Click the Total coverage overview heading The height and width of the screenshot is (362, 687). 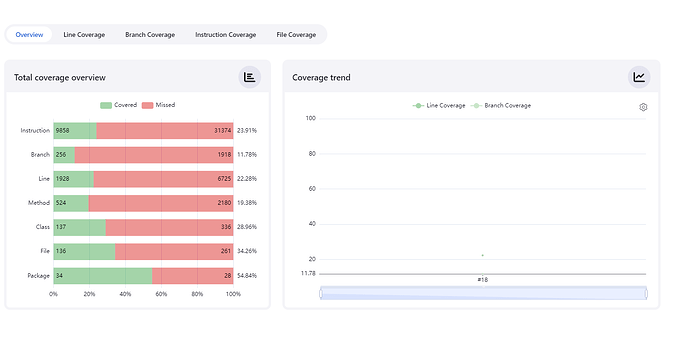click(x=60, y=78)
